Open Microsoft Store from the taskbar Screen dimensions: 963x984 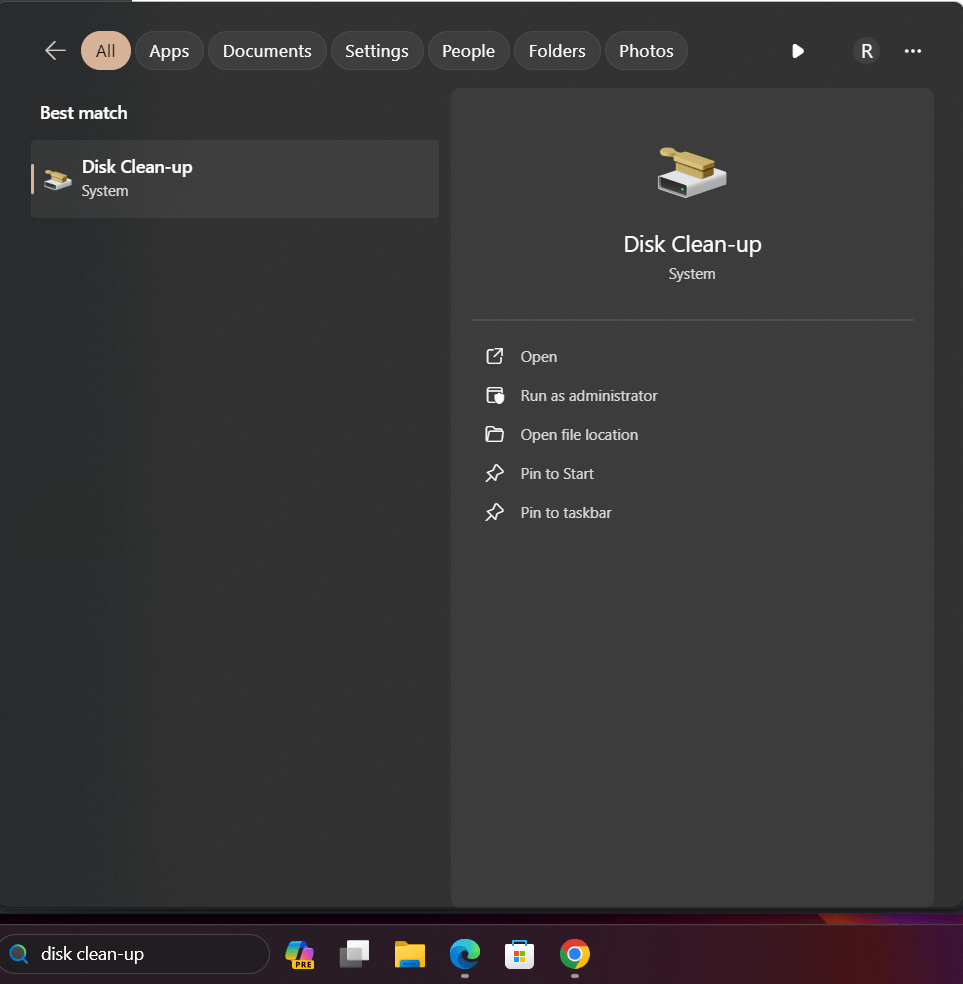click(x=519, y=954)
